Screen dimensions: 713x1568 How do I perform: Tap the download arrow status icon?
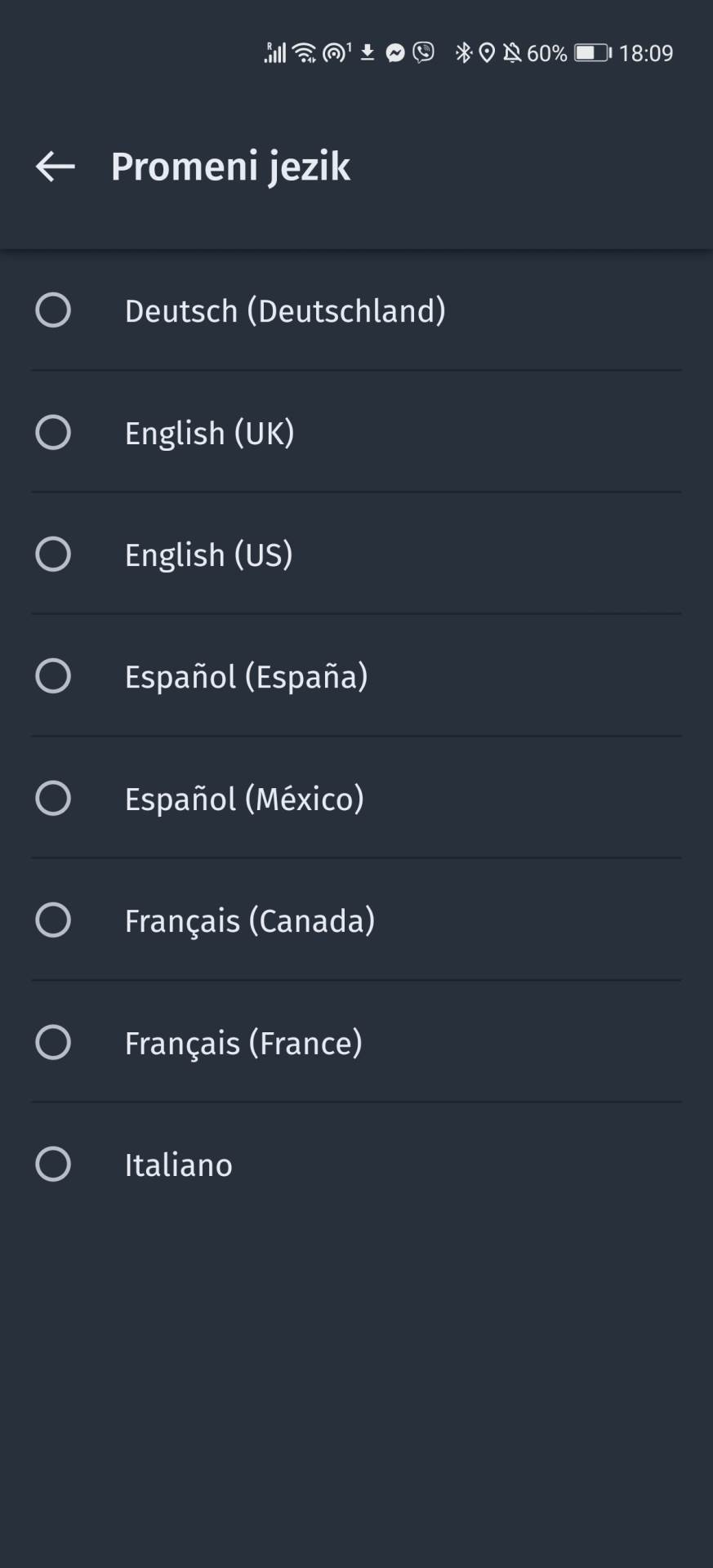click(368, 53)
